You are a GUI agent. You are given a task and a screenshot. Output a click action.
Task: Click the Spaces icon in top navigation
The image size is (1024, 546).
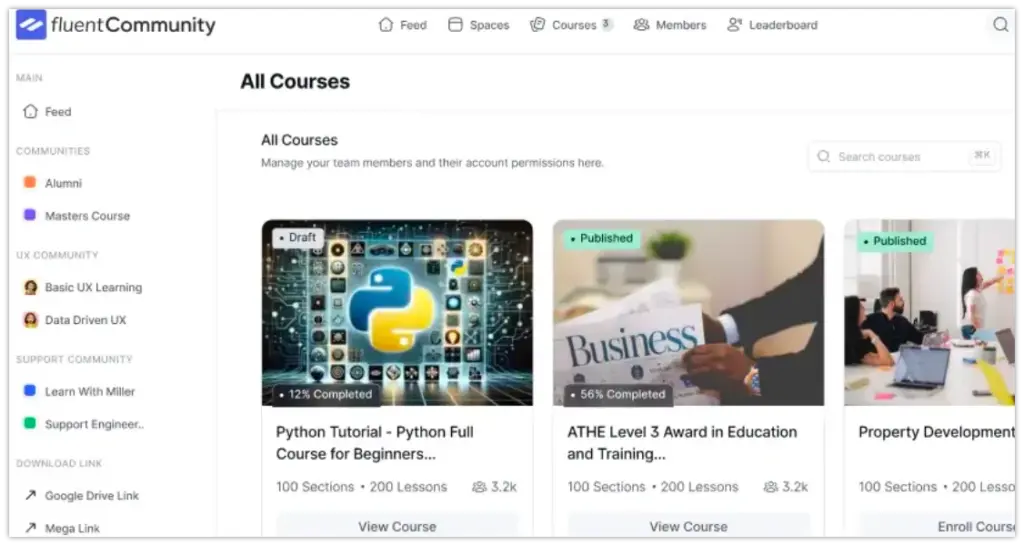455,25
